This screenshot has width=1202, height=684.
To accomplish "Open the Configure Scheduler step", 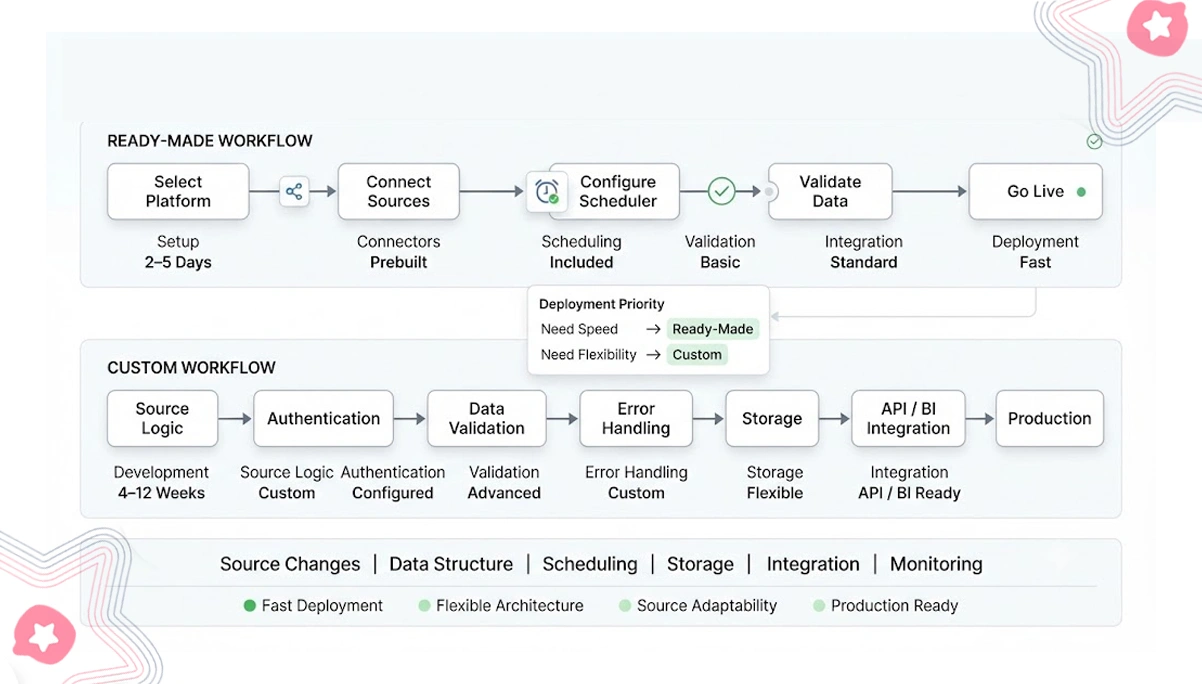I will (613, 191).
